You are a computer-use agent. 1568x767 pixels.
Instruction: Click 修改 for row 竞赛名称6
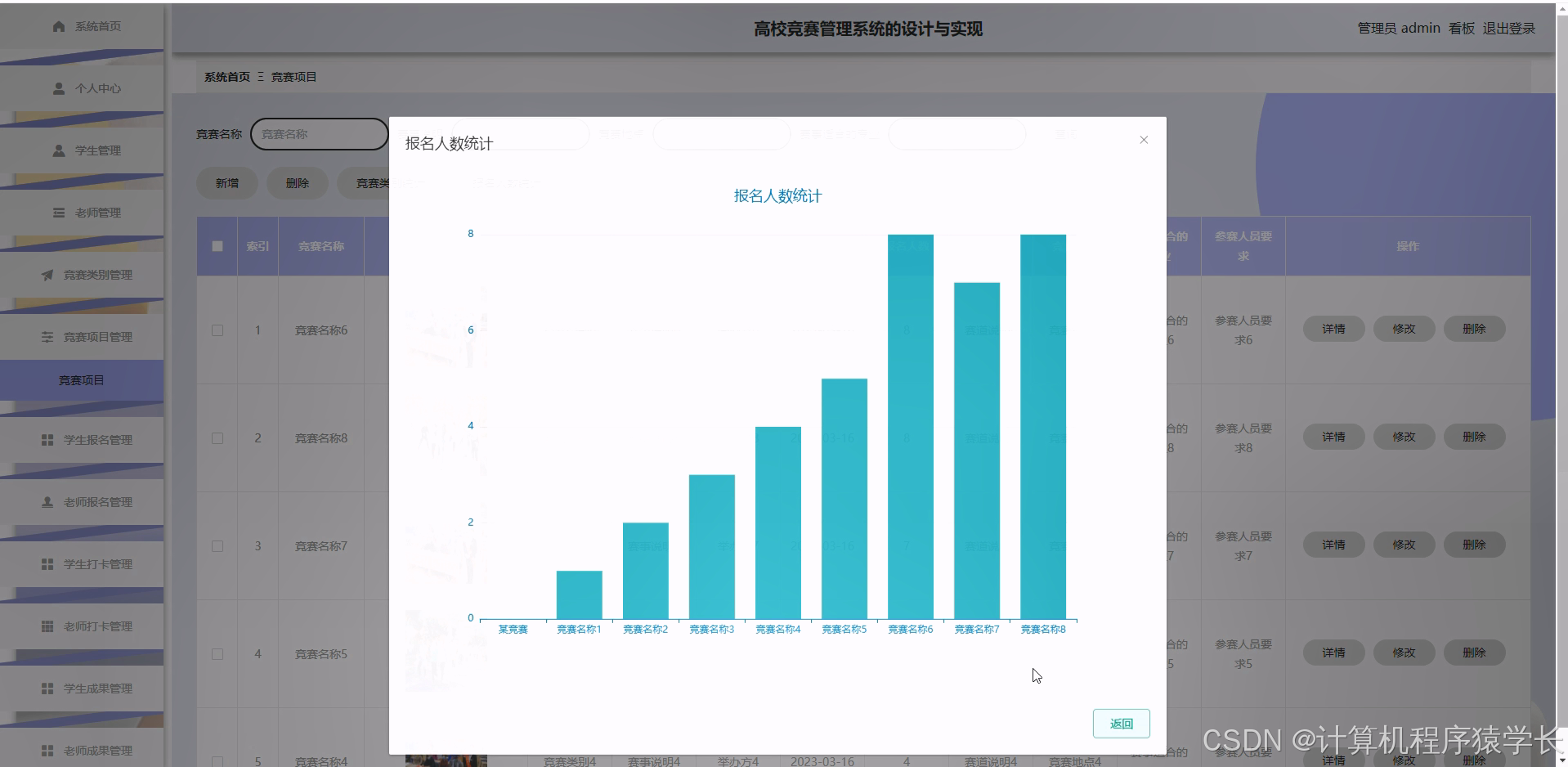(x=1404, y=329)
